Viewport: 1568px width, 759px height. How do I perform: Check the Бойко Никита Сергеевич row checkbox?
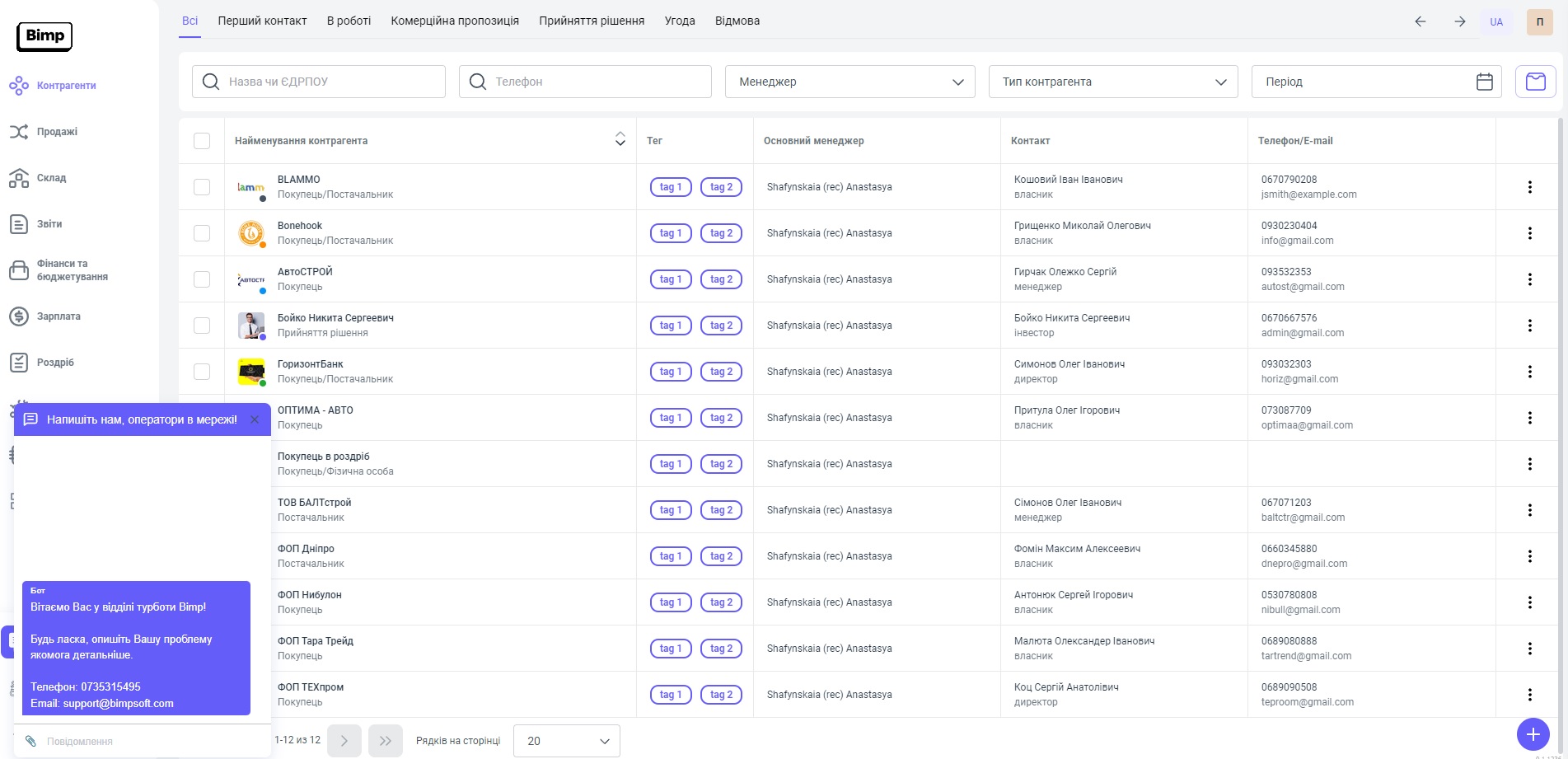pos(202,326)
